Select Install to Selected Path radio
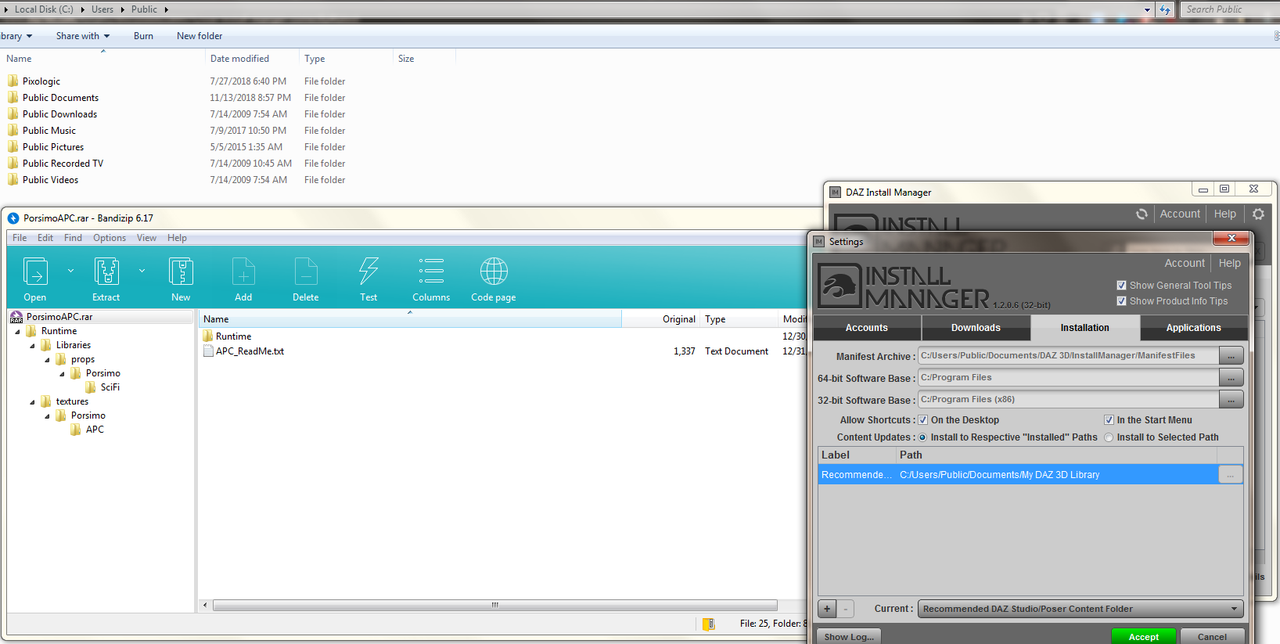Viewport: 1280px width, 644px height. [x=1109, y=437]
